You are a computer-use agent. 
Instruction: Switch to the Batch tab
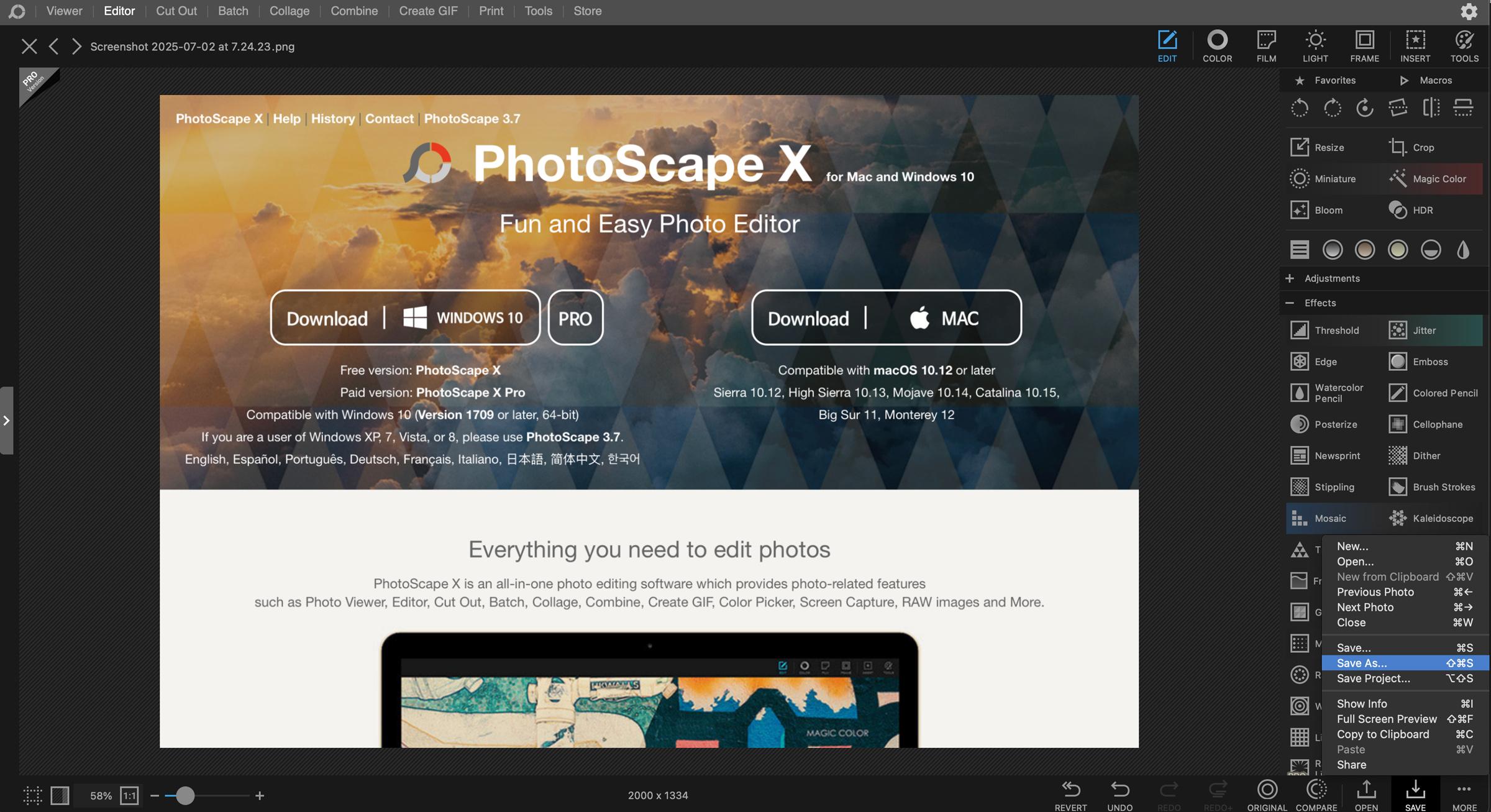[x=233, y=11]
